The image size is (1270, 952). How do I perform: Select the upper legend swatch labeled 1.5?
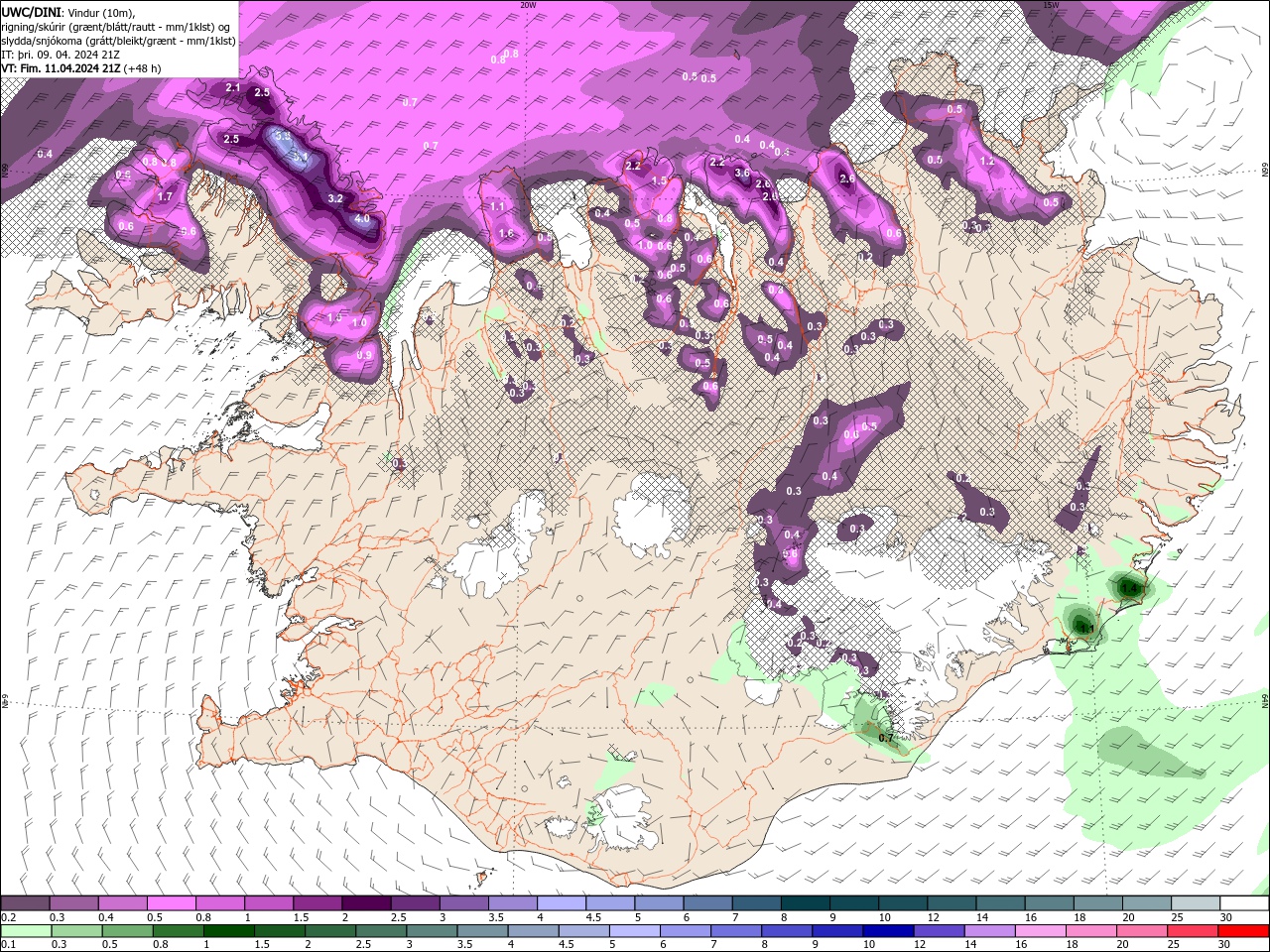[317, 903]
